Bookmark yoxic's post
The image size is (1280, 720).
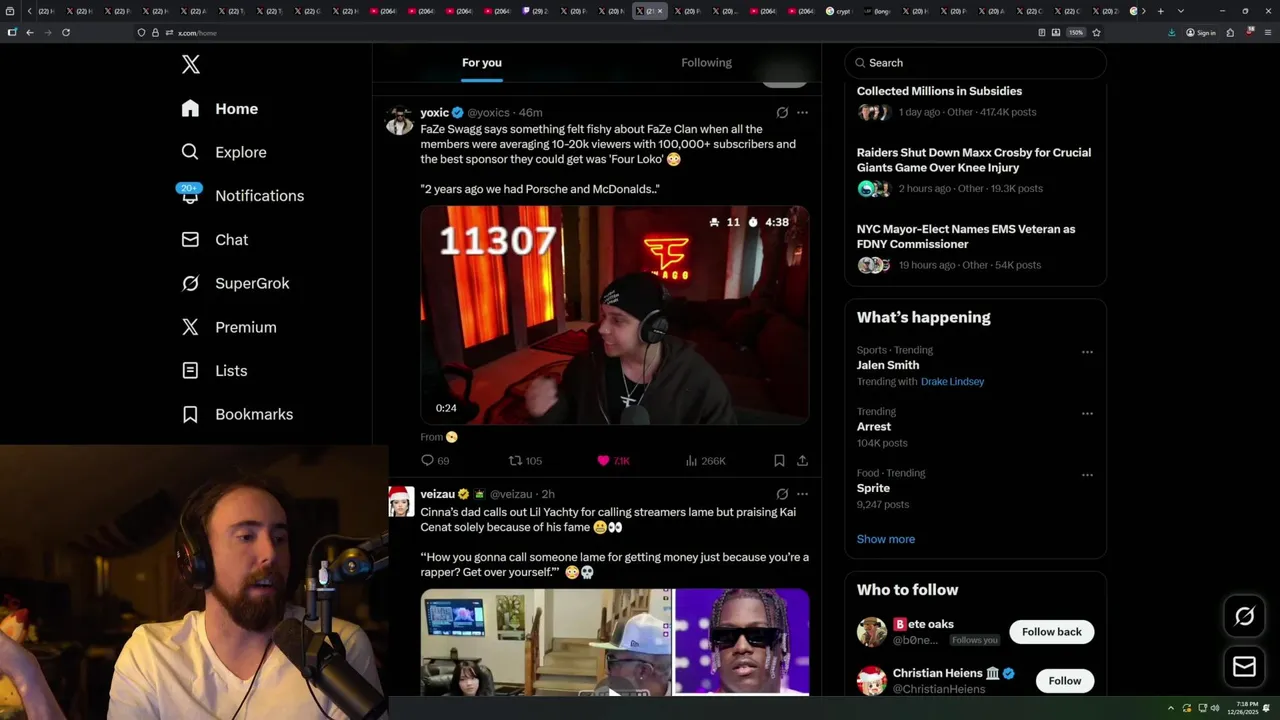pyautogui.click(x=779, y=461)
